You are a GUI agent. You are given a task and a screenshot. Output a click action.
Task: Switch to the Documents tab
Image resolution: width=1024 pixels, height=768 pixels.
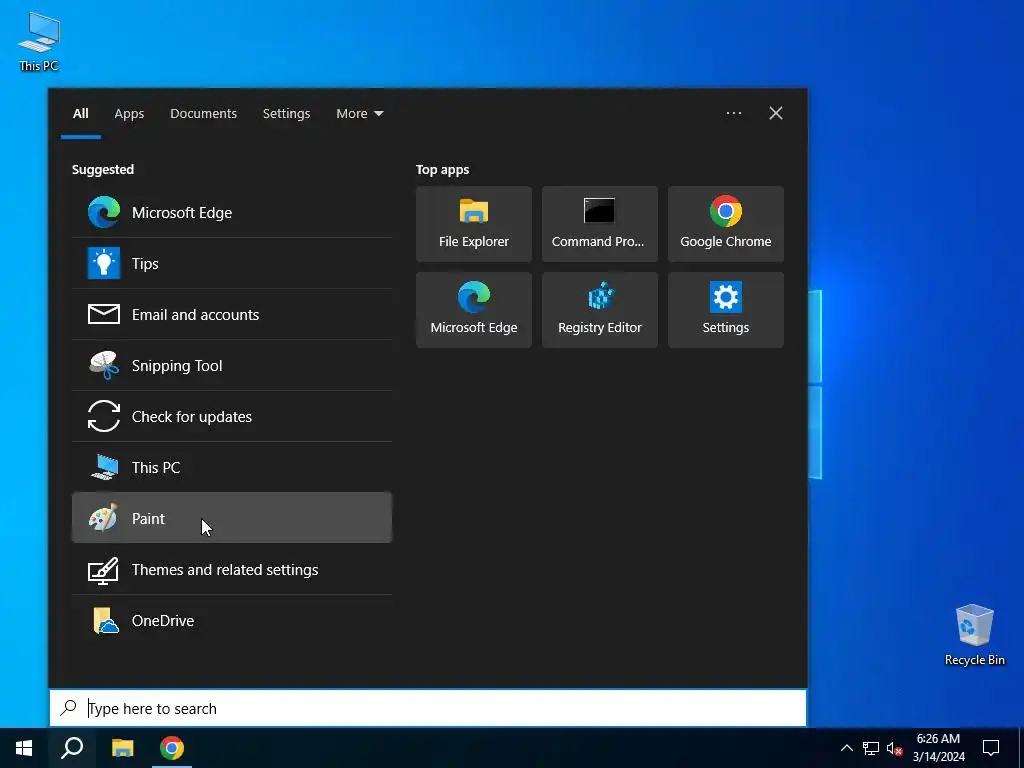[x=203, y=114]
